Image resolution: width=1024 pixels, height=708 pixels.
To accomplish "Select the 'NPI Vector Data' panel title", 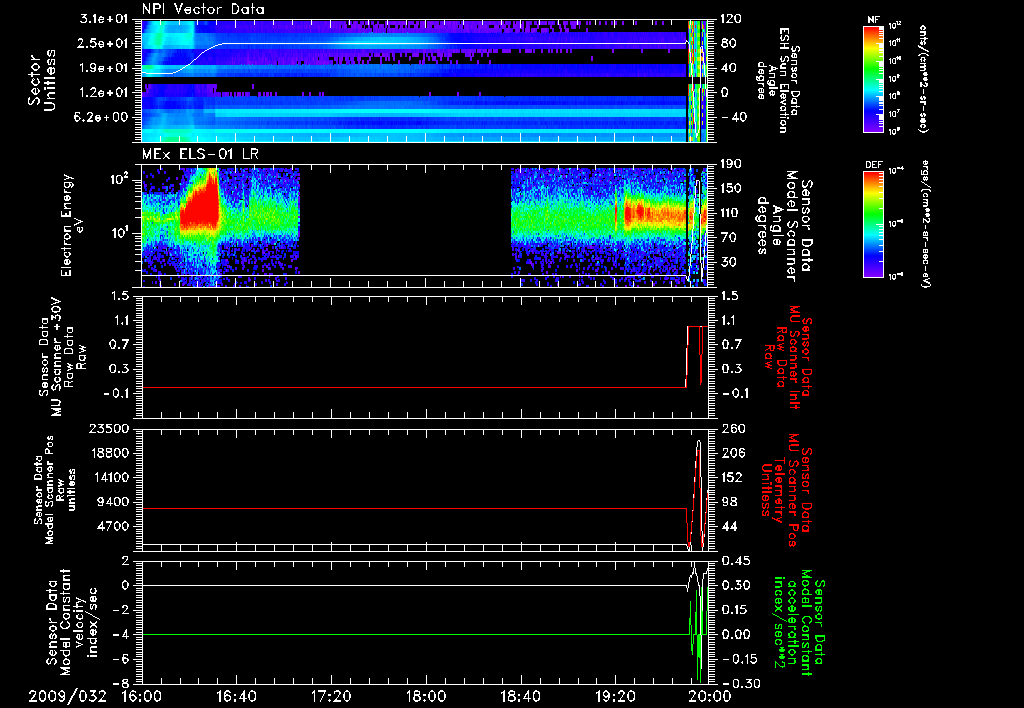I will click(x=203, y=9).
